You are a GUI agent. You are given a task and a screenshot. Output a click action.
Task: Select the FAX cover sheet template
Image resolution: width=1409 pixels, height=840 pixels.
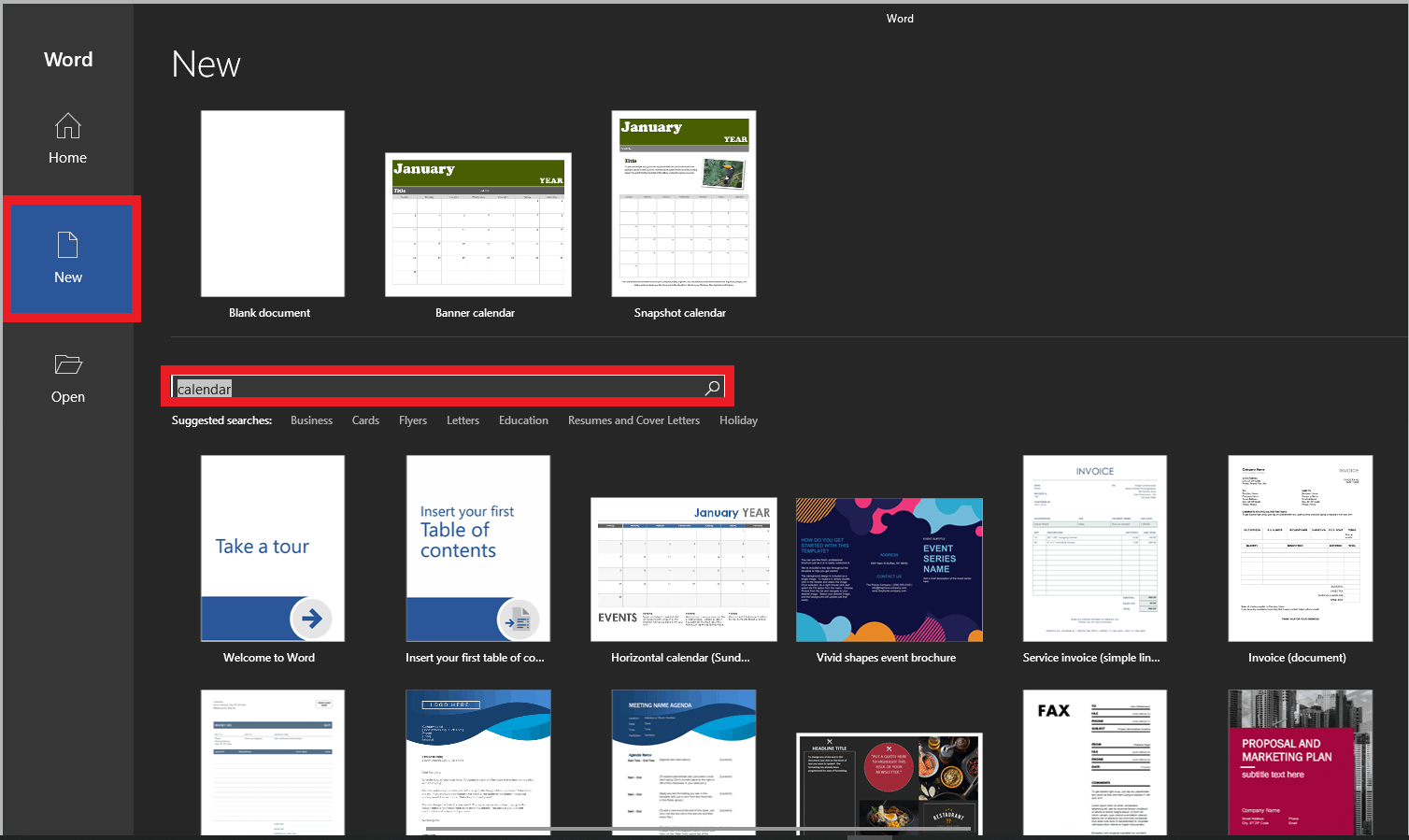click(x=1095, y=762)
